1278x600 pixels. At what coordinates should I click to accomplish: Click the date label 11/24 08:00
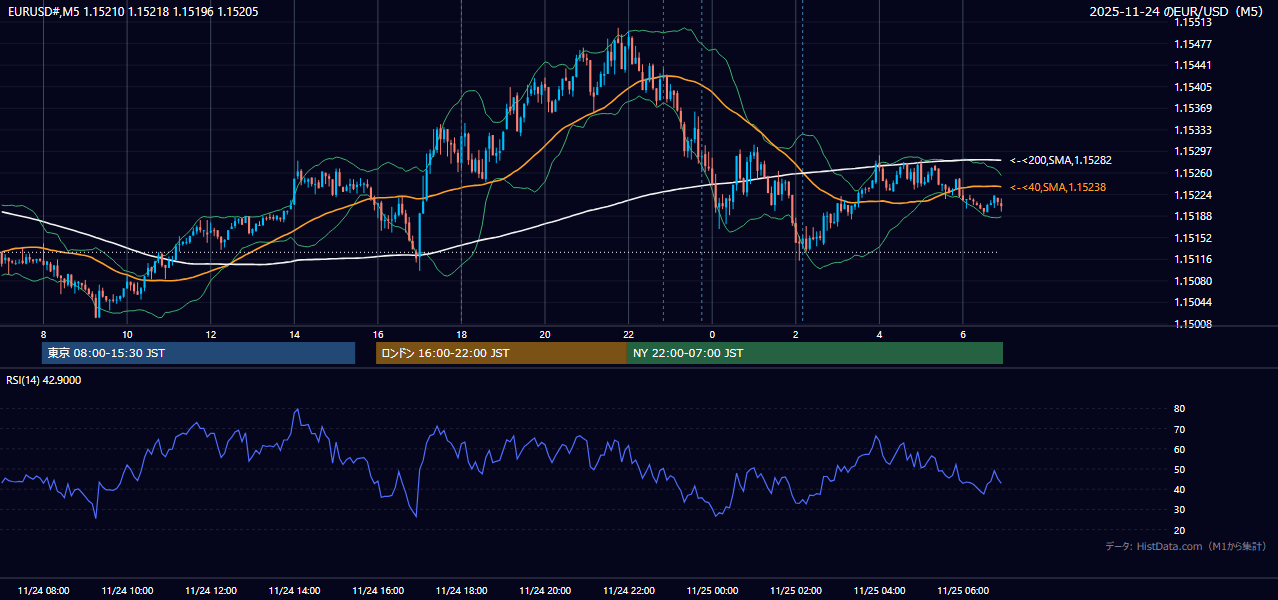[44, 591]
